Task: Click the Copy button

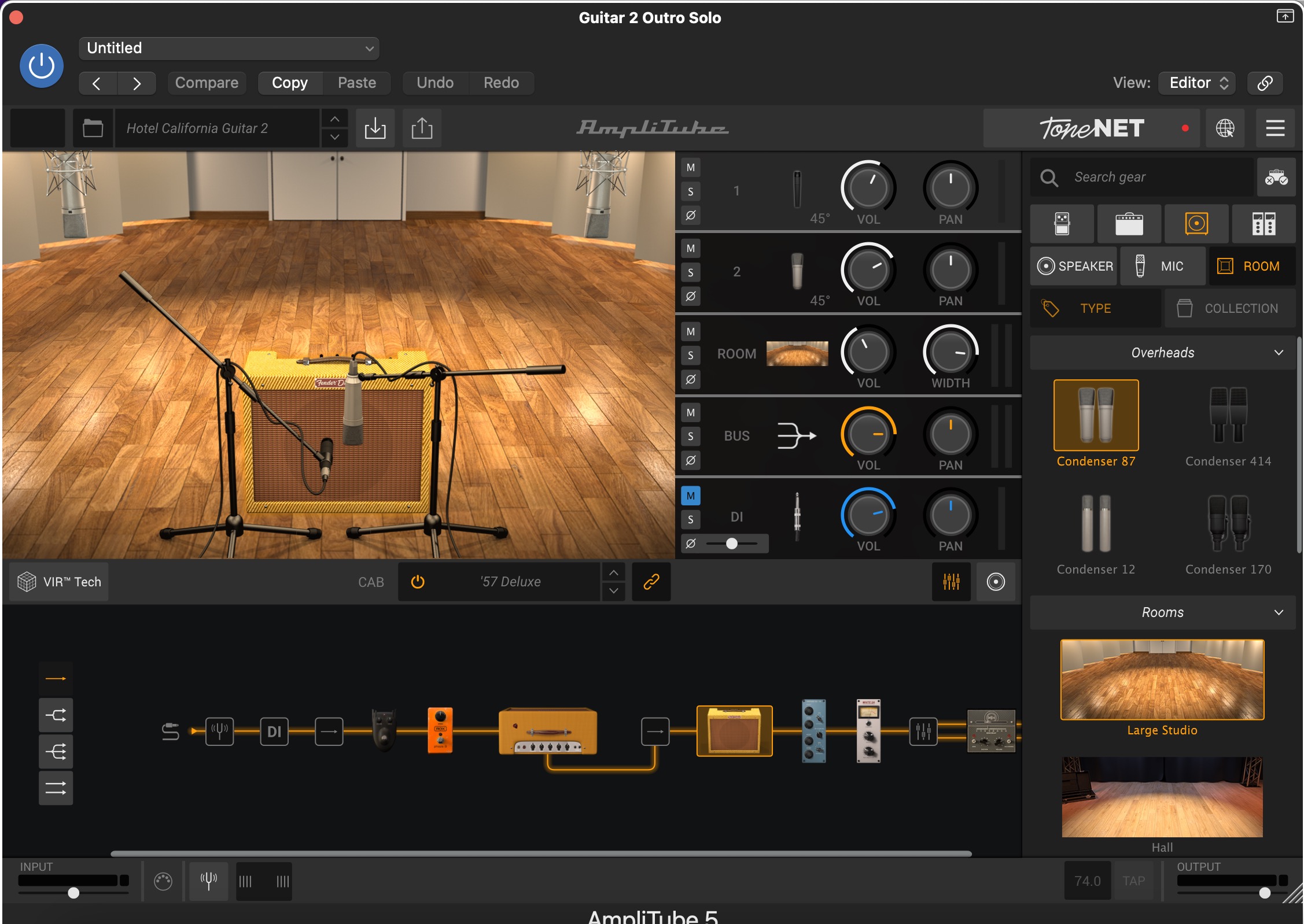Action: (290, 83)
